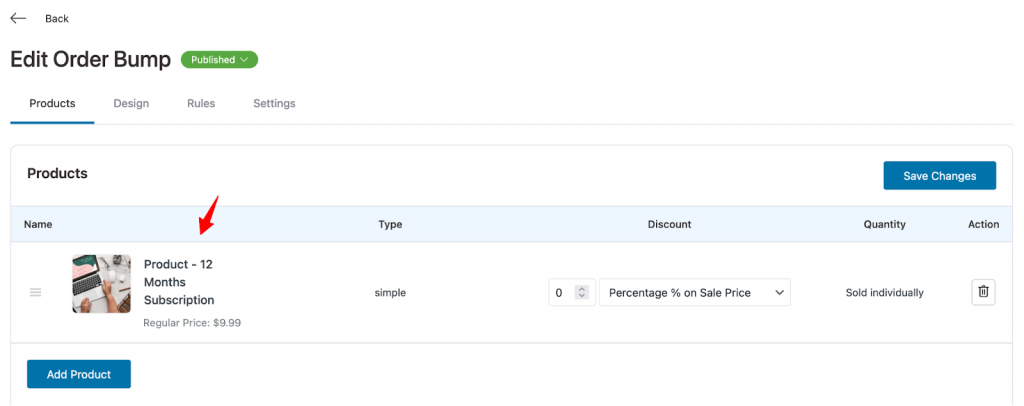Viewport: 1024px width, 406px height.
Task: Click the Quantity column header
Action: pyautogui.click(x=885, y=225)
